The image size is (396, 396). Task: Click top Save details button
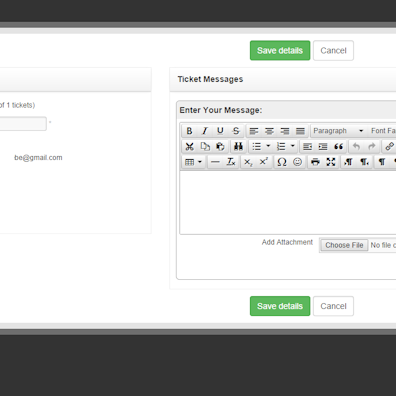tap(280, 51)
